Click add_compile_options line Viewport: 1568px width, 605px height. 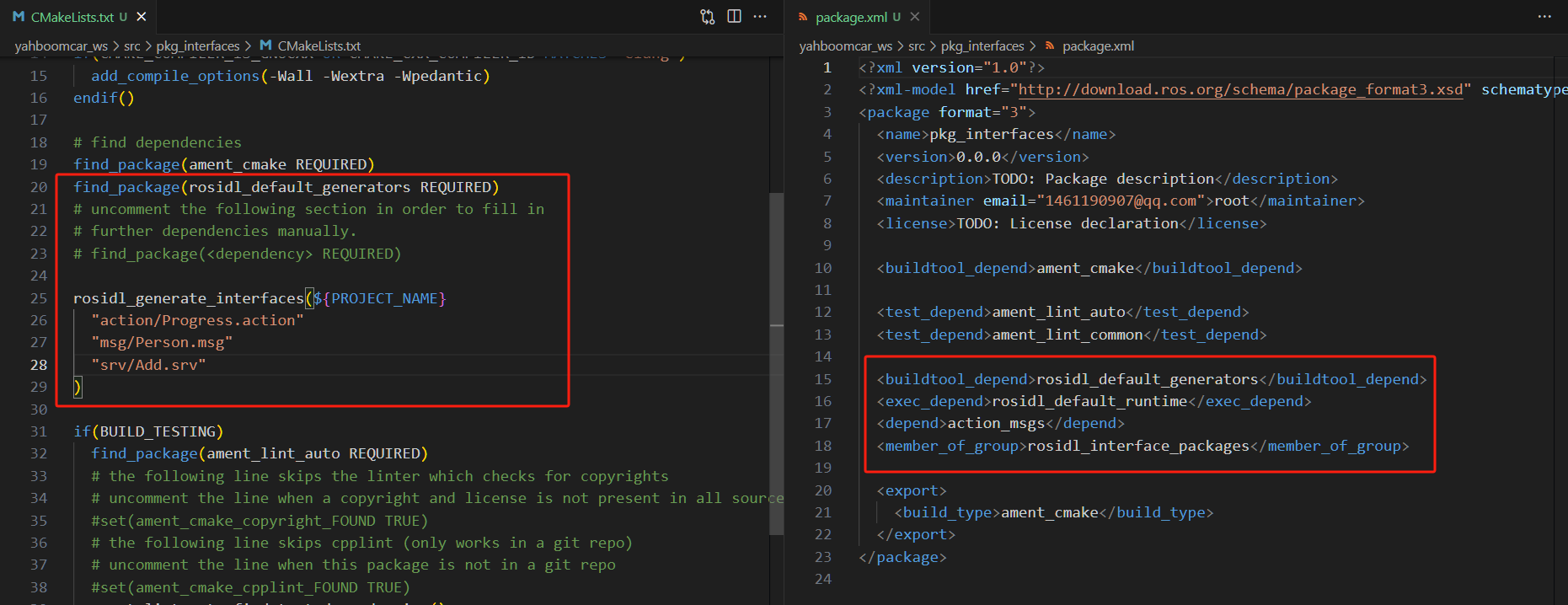(291, 76)
